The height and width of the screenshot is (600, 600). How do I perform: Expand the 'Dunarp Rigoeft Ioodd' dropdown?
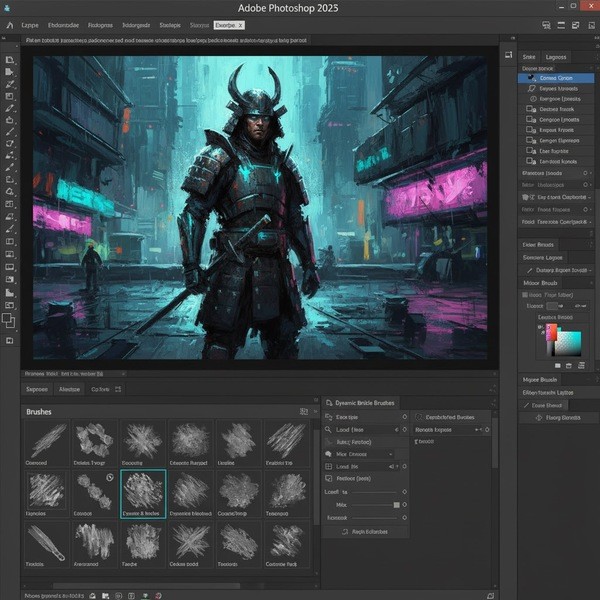coord(590,271)
